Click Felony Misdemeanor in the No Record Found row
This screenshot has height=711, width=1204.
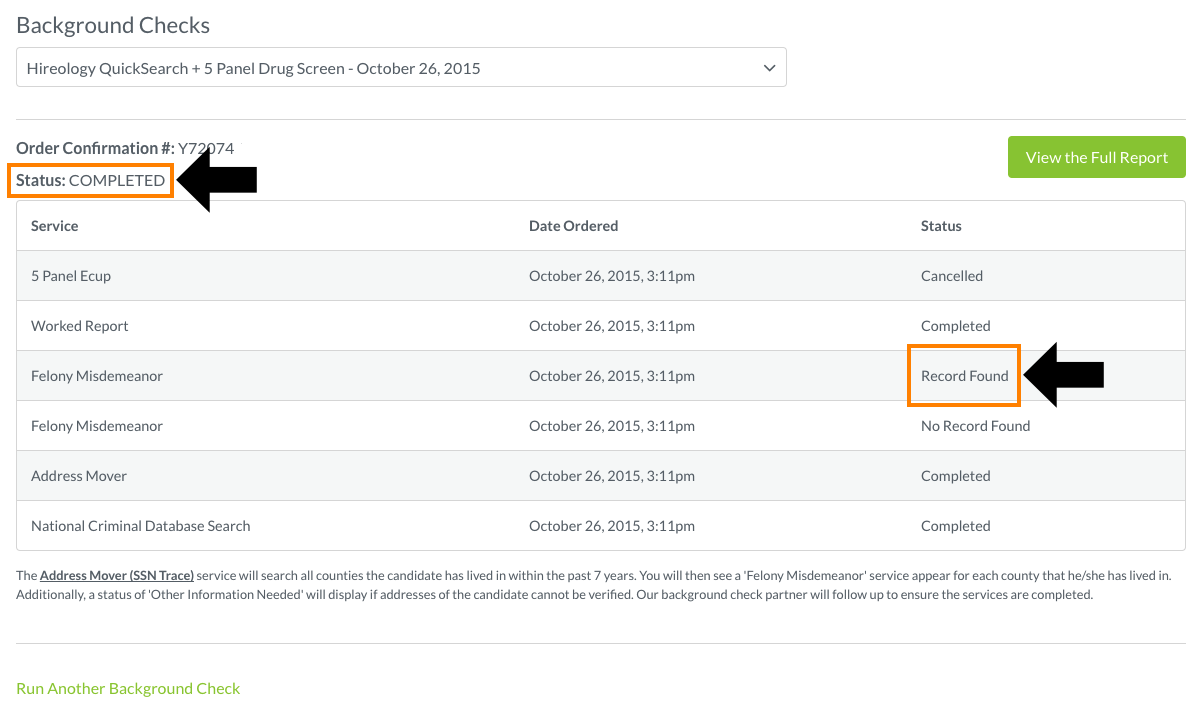[x=97, y=426]
